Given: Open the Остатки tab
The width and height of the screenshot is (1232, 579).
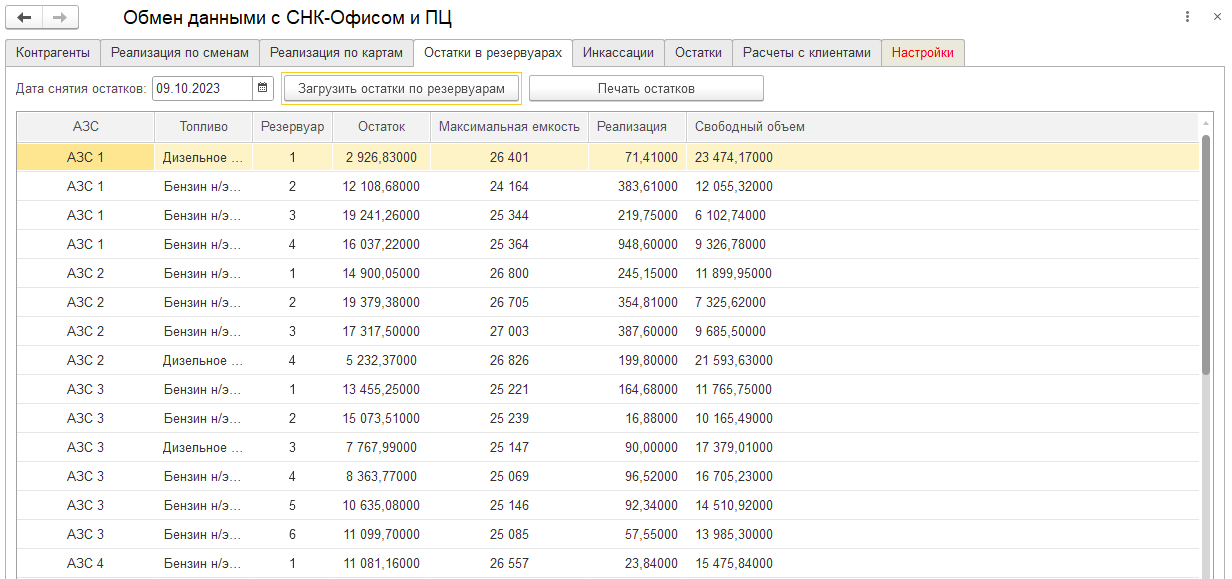Looking at the screenshot, I should [x=698, y=53].
